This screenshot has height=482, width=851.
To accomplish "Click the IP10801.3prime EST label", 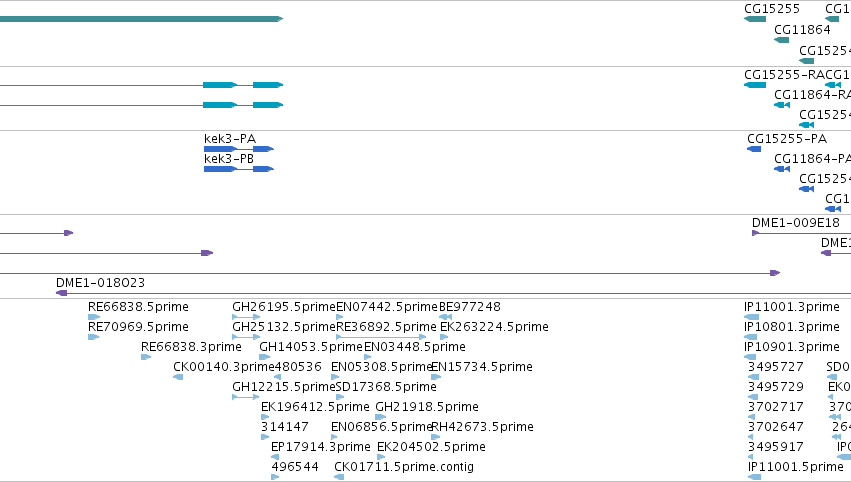I will point(792,327).
